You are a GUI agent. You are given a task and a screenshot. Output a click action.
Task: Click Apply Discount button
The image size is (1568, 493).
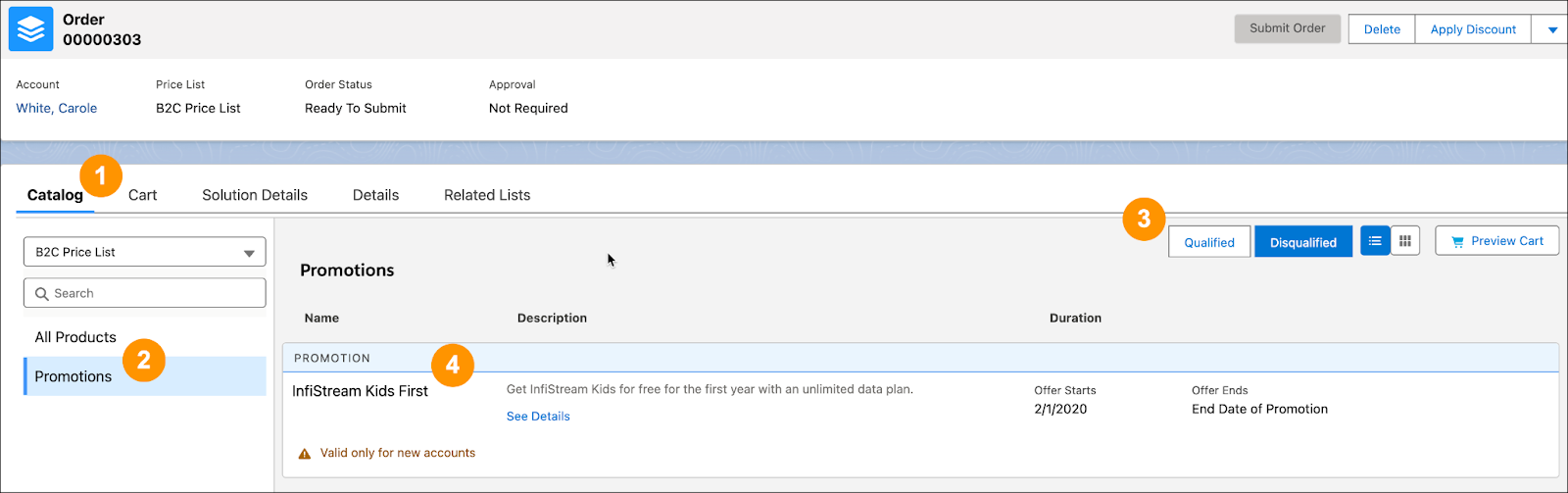[x=1473, y=29]
